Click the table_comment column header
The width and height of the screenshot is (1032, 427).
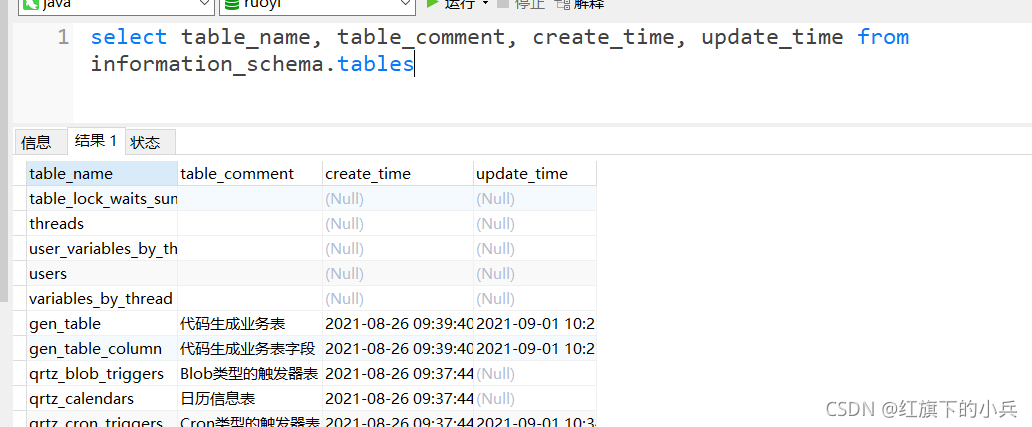point(250,174)
